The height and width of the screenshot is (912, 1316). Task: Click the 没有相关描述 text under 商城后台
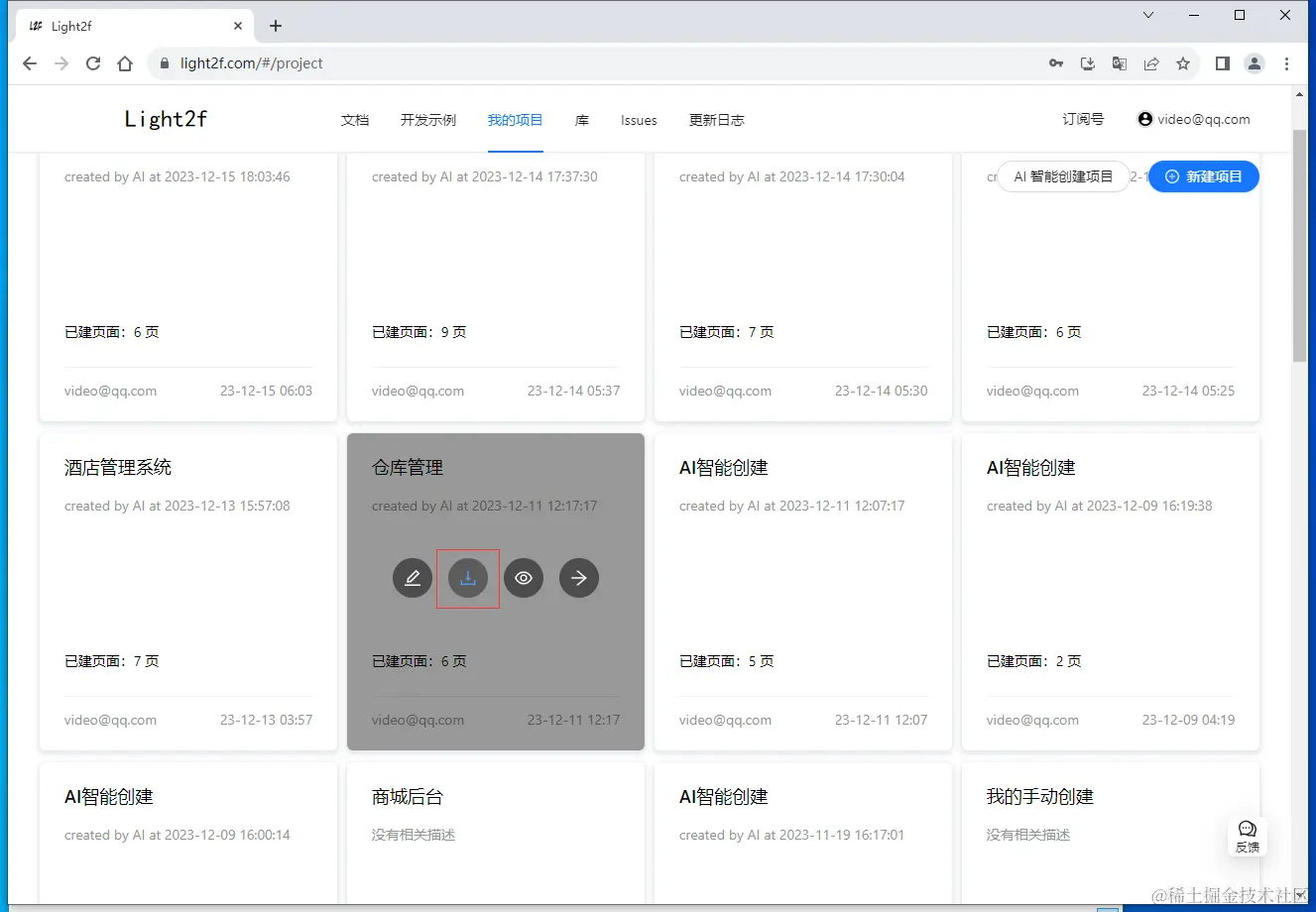[414, 835]
